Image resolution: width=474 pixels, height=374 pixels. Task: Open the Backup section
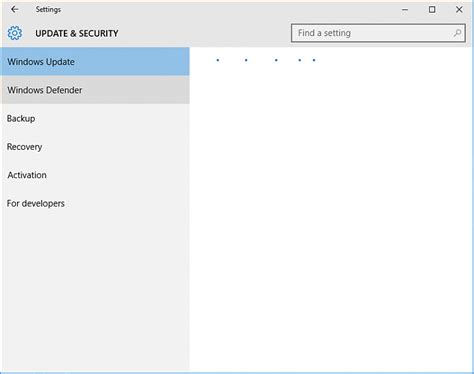coord(96,118)
